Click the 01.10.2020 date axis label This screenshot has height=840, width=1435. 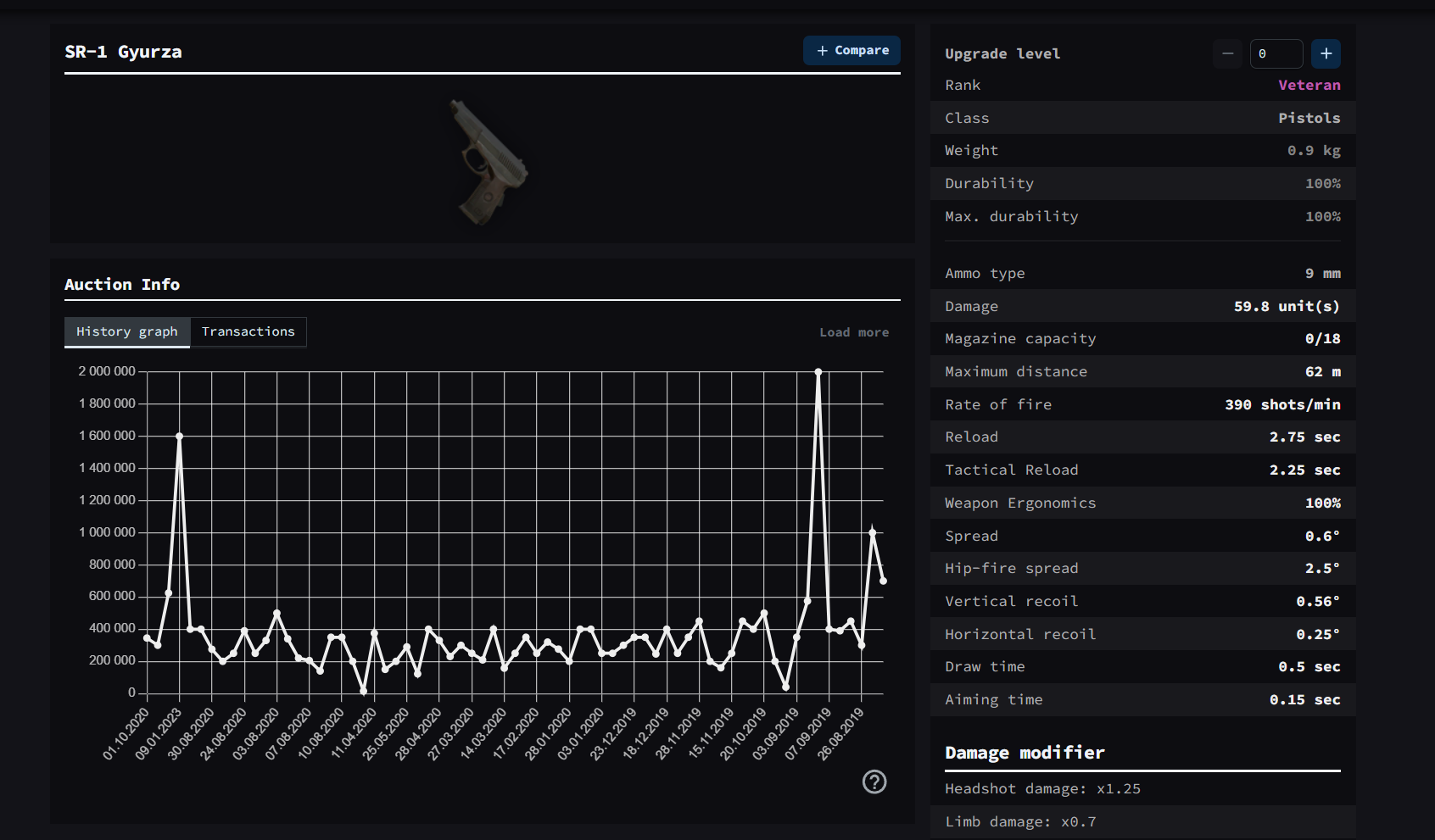click(126, 734)
